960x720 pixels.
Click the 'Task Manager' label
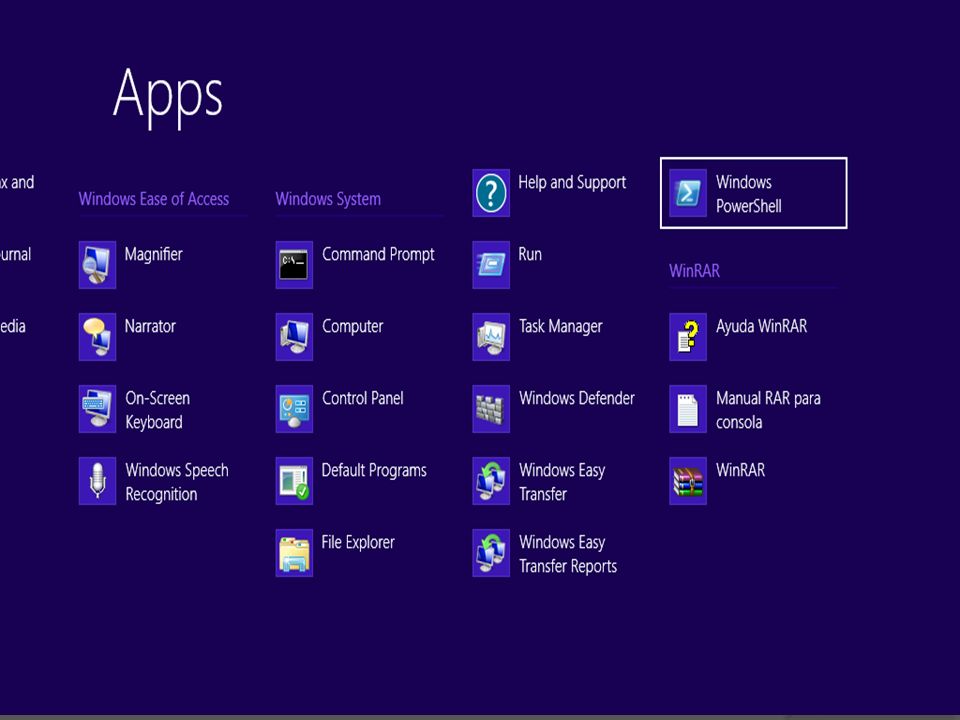click(x=561, y=326)
